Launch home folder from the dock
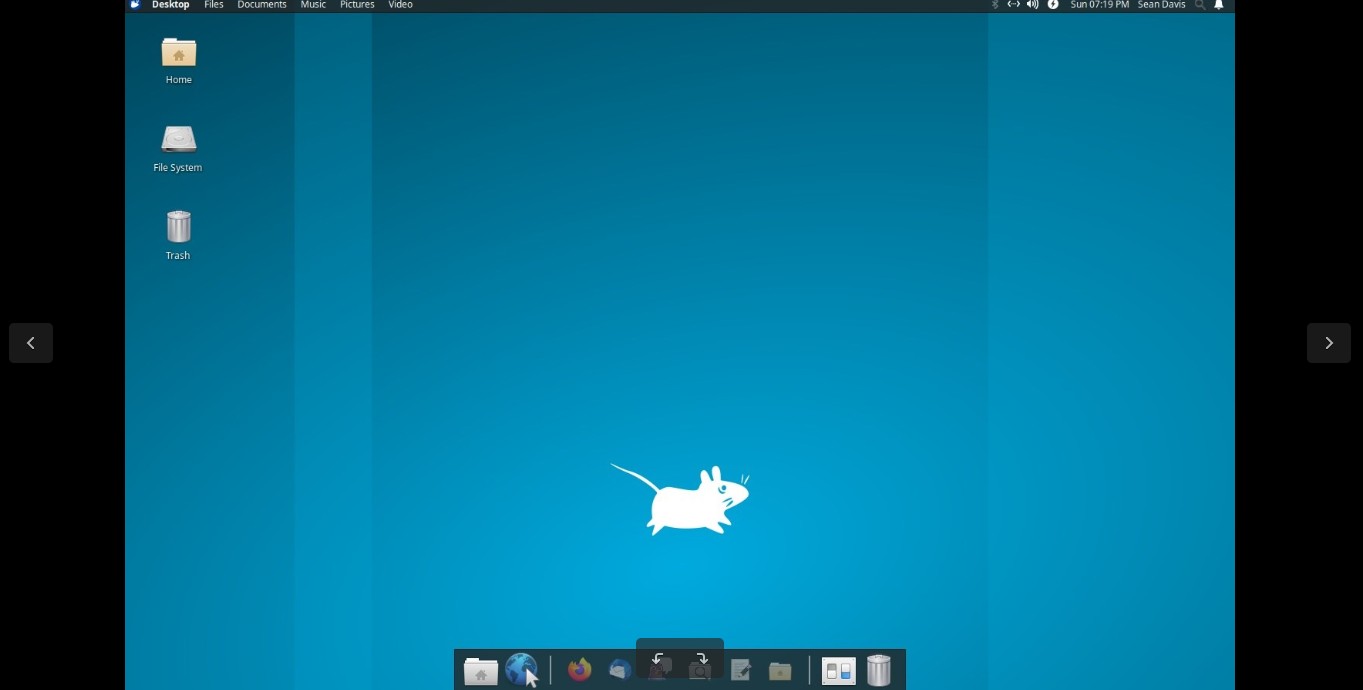 481,671
